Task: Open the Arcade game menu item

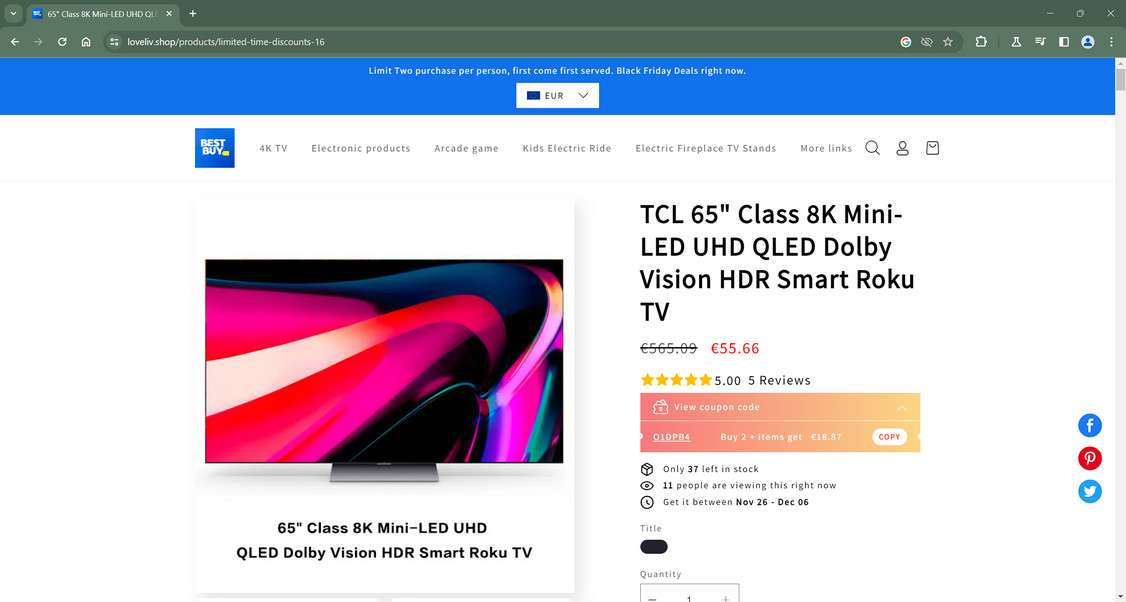Action: tap(466, 148)
